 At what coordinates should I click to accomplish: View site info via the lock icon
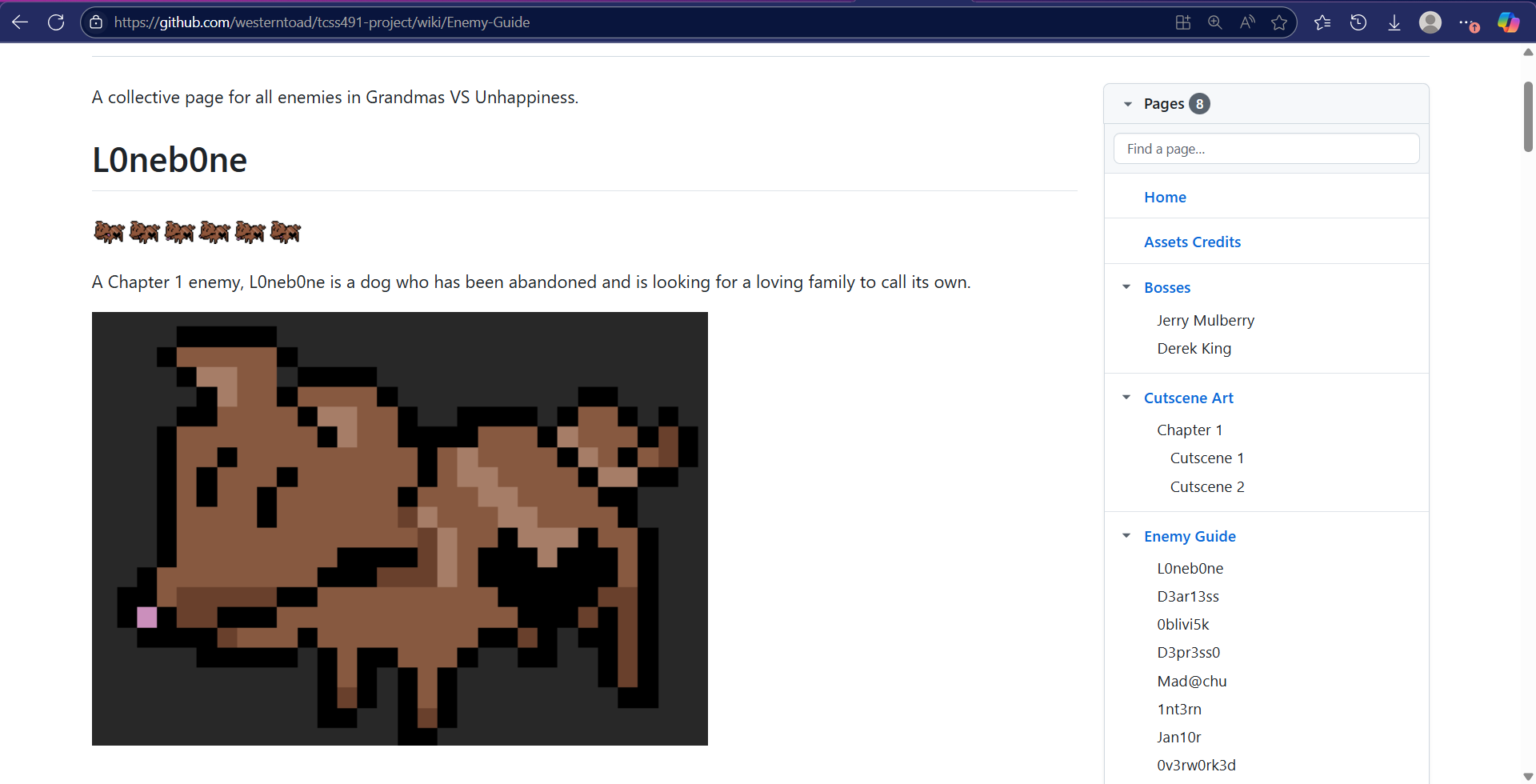[x=96, y=22]
